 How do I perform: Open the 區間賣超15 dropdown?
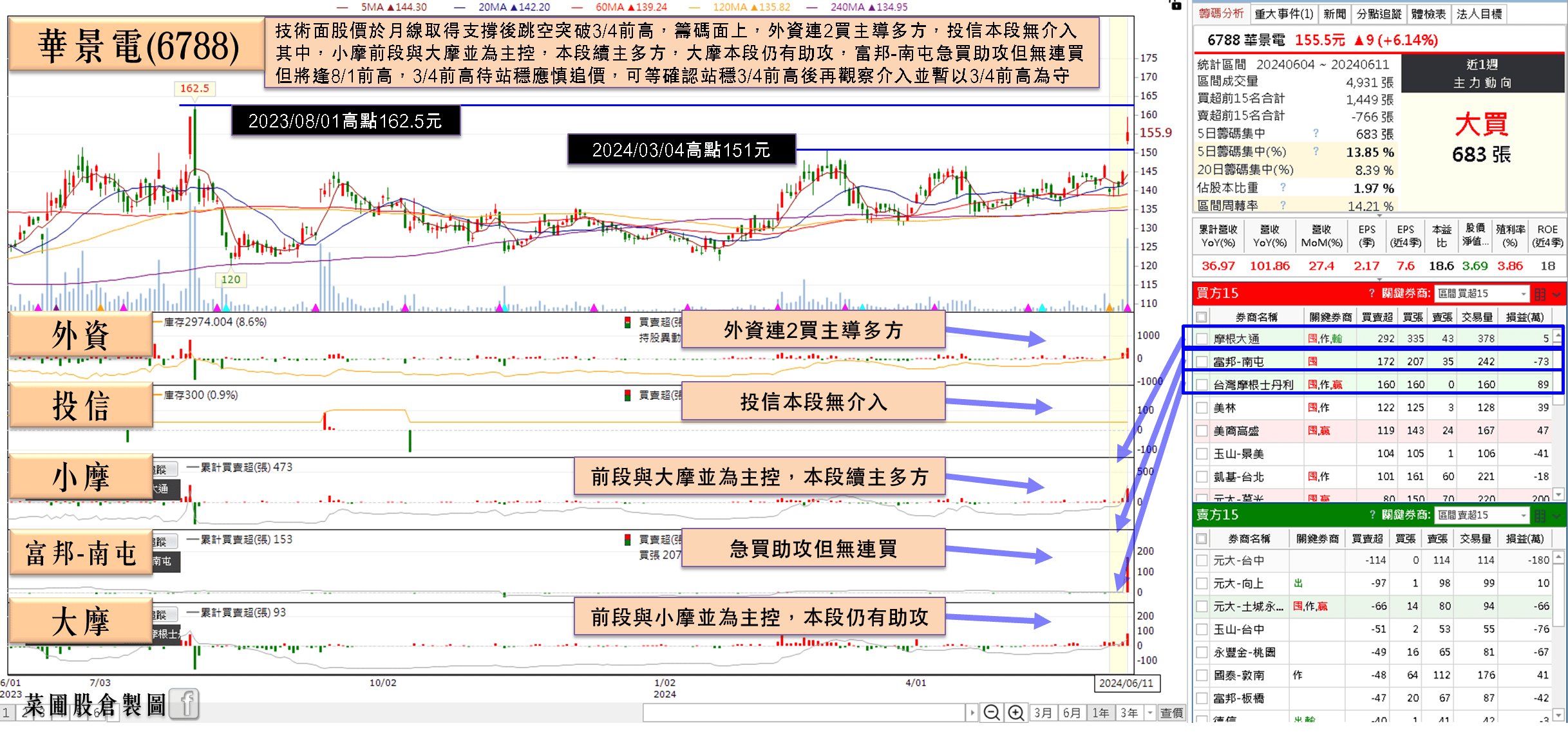pyautogui.click(x=1524, y=515)
